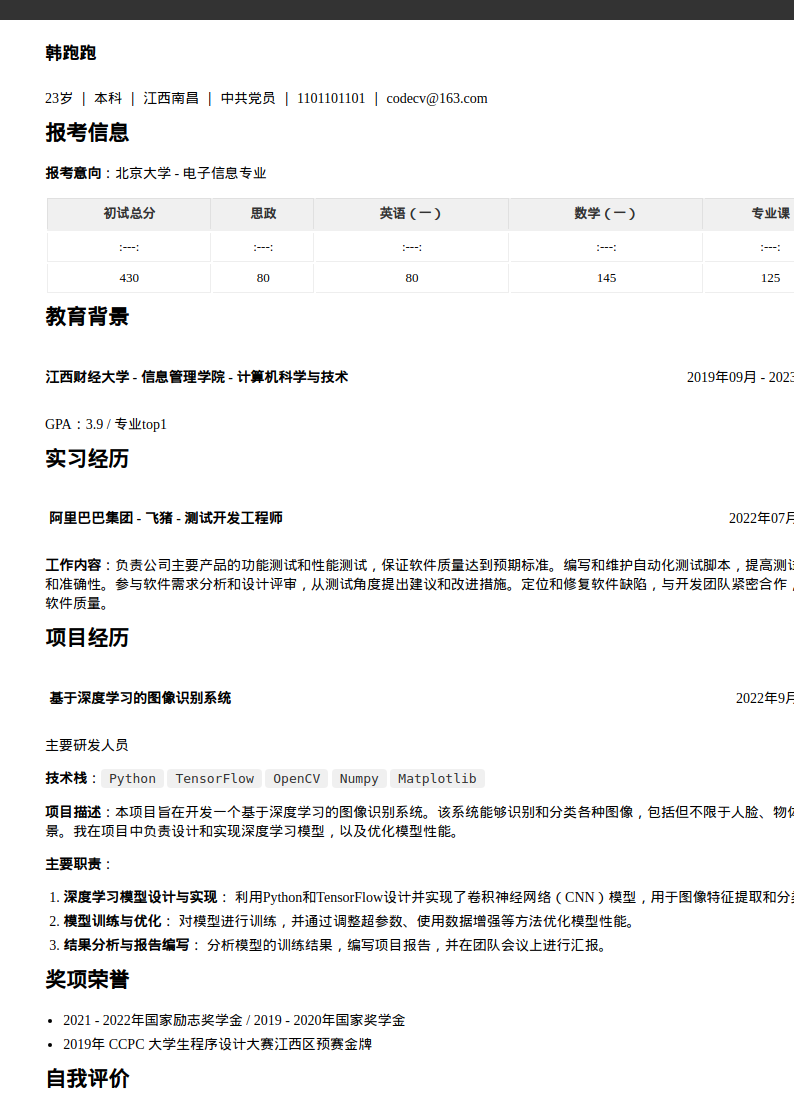Click the 思政 table header

263,213
